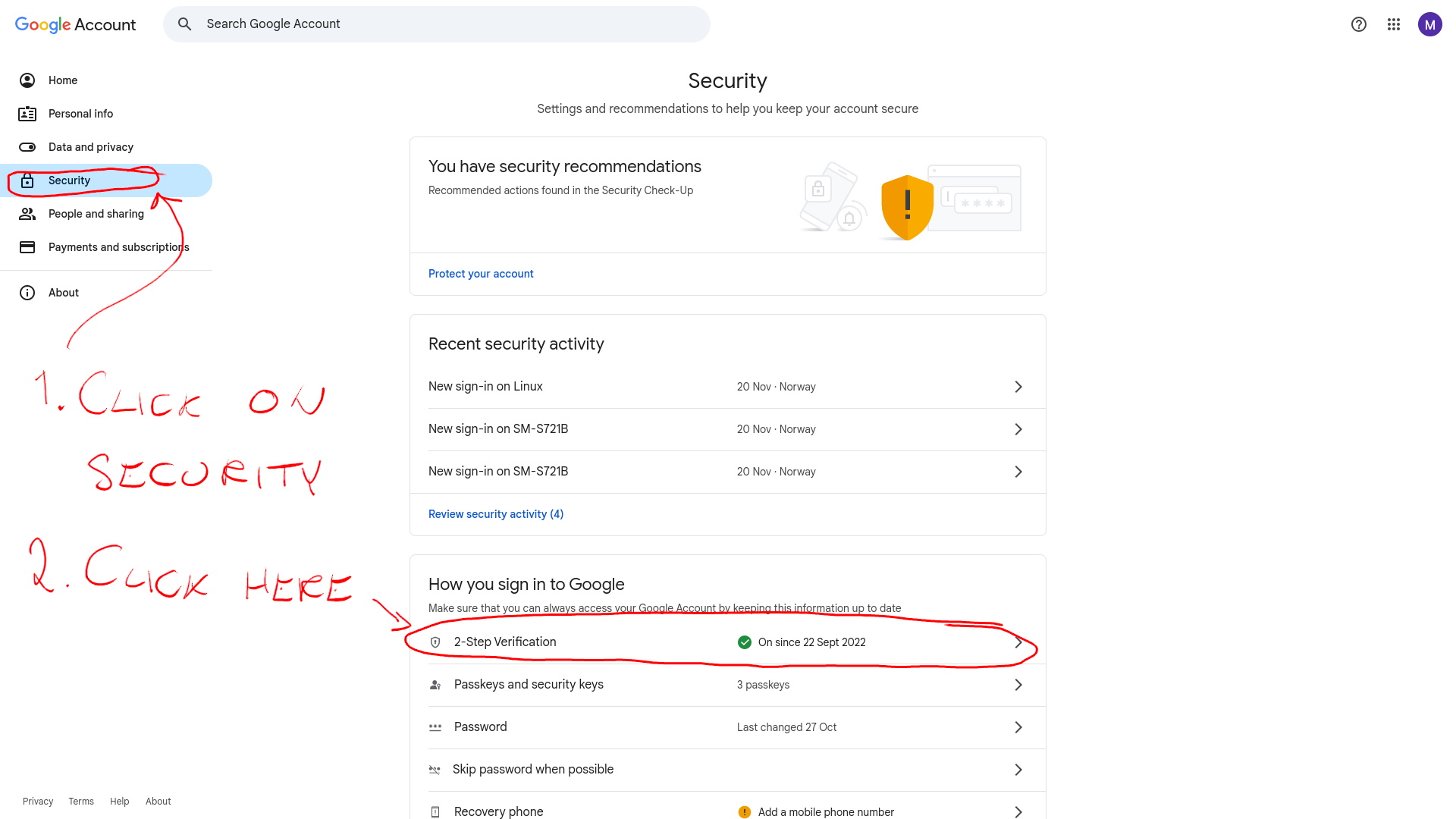Open the Privacy footer link
The image size is (1456, 819).
38,802
